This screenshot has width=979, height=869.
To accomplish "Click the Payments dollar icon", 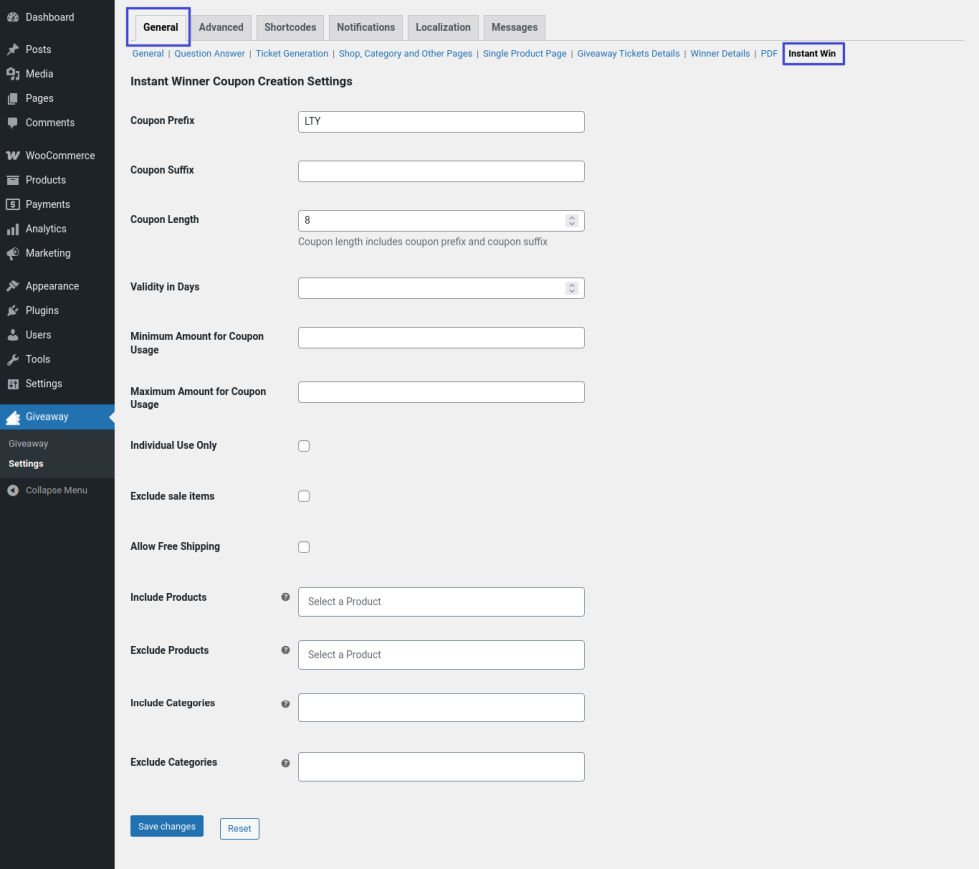I will (x=12, y=204).
